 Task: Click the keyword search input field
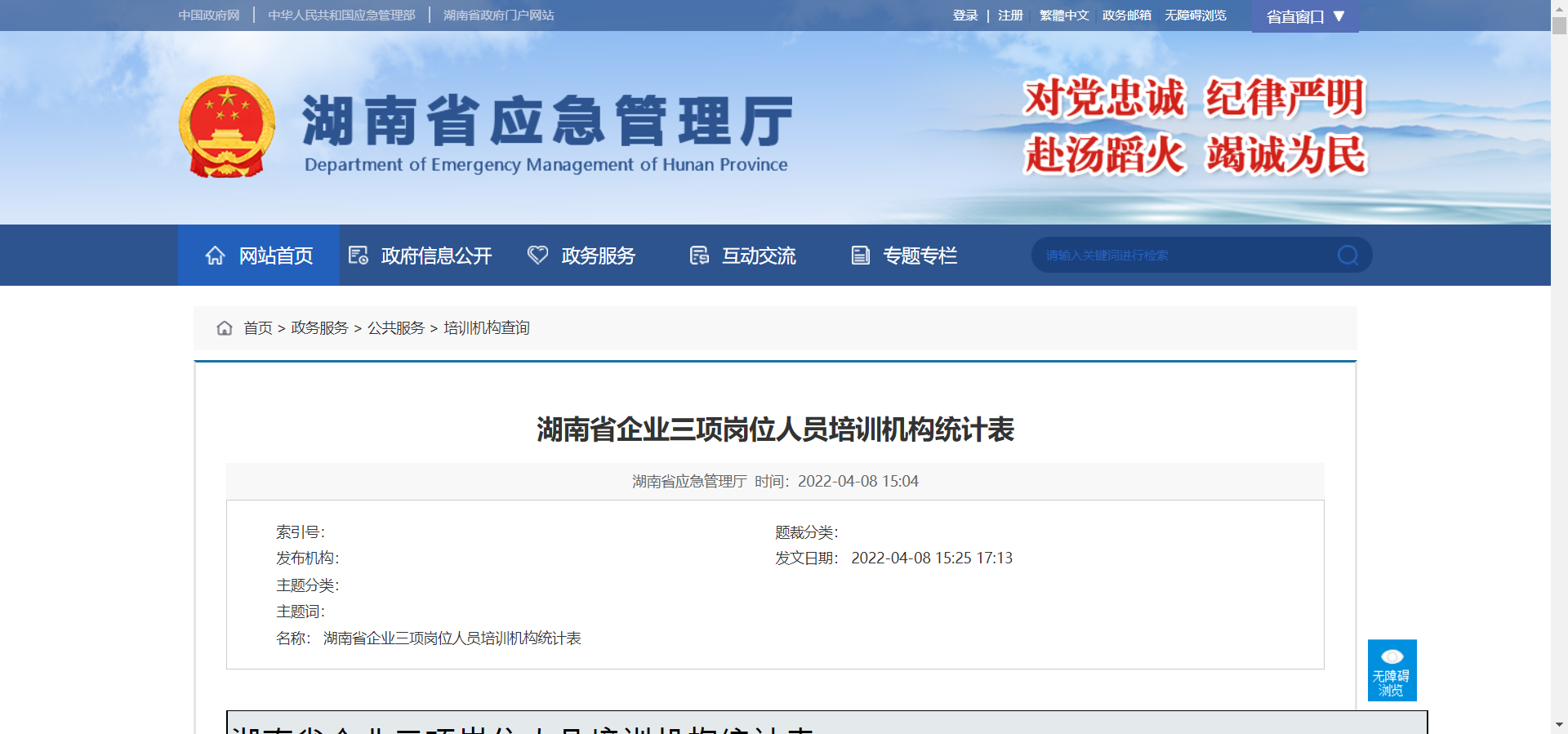coord(1184,256)
